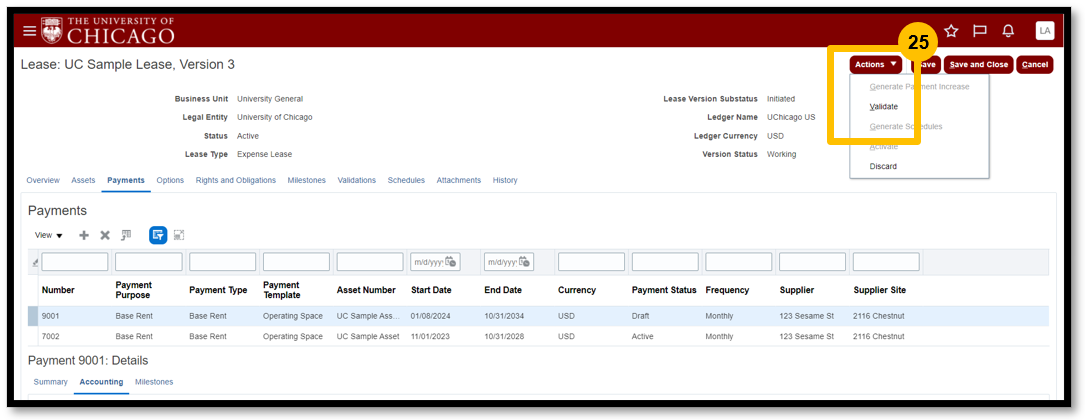The height and width of the screenshot is (420, 1085).
Task: Click end date 10/31/2034 cell
Action: pyautogui.click(x=504, y=316)
